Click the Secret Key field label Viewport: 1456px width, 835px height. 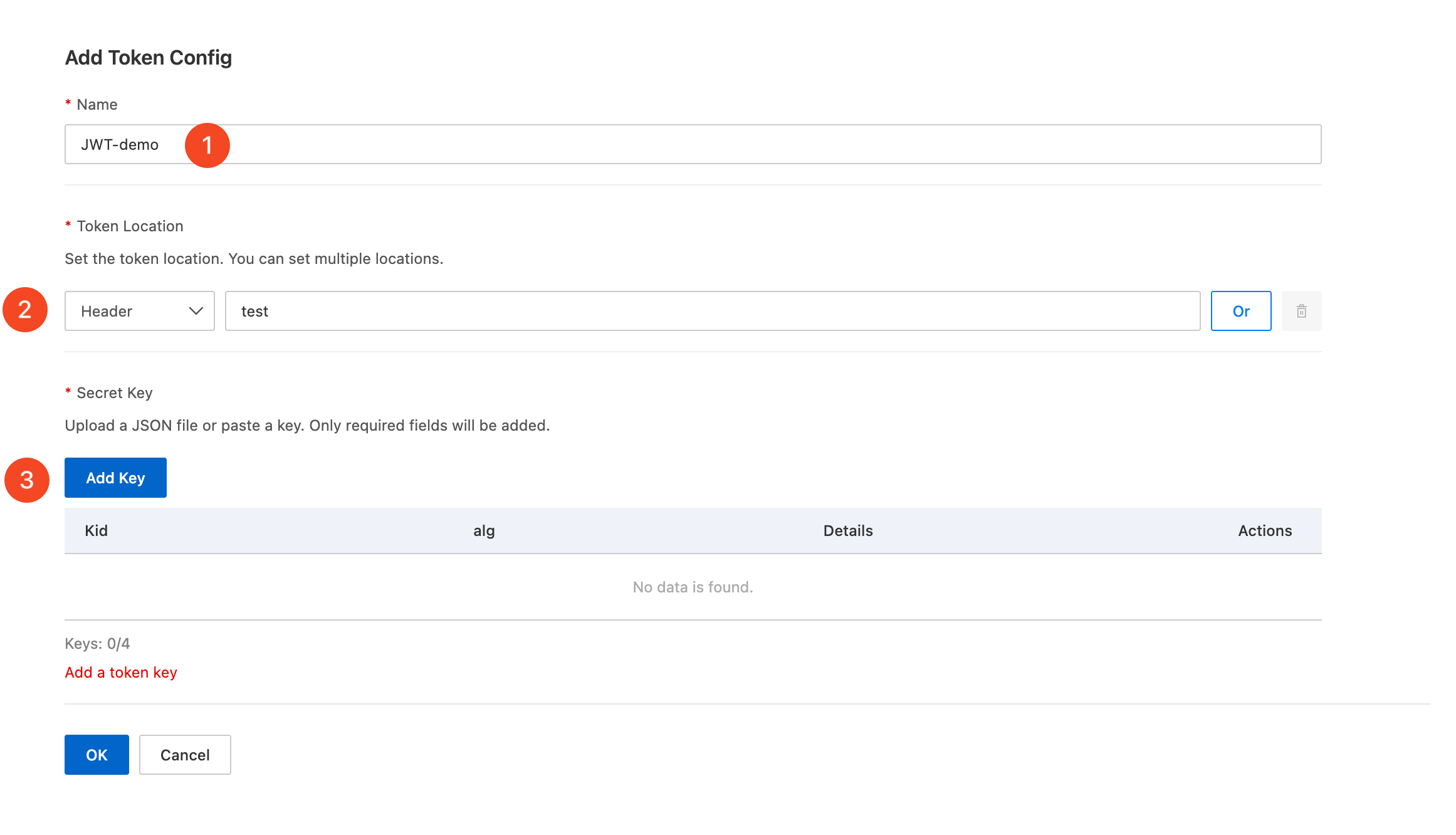(x=114, y=393)
